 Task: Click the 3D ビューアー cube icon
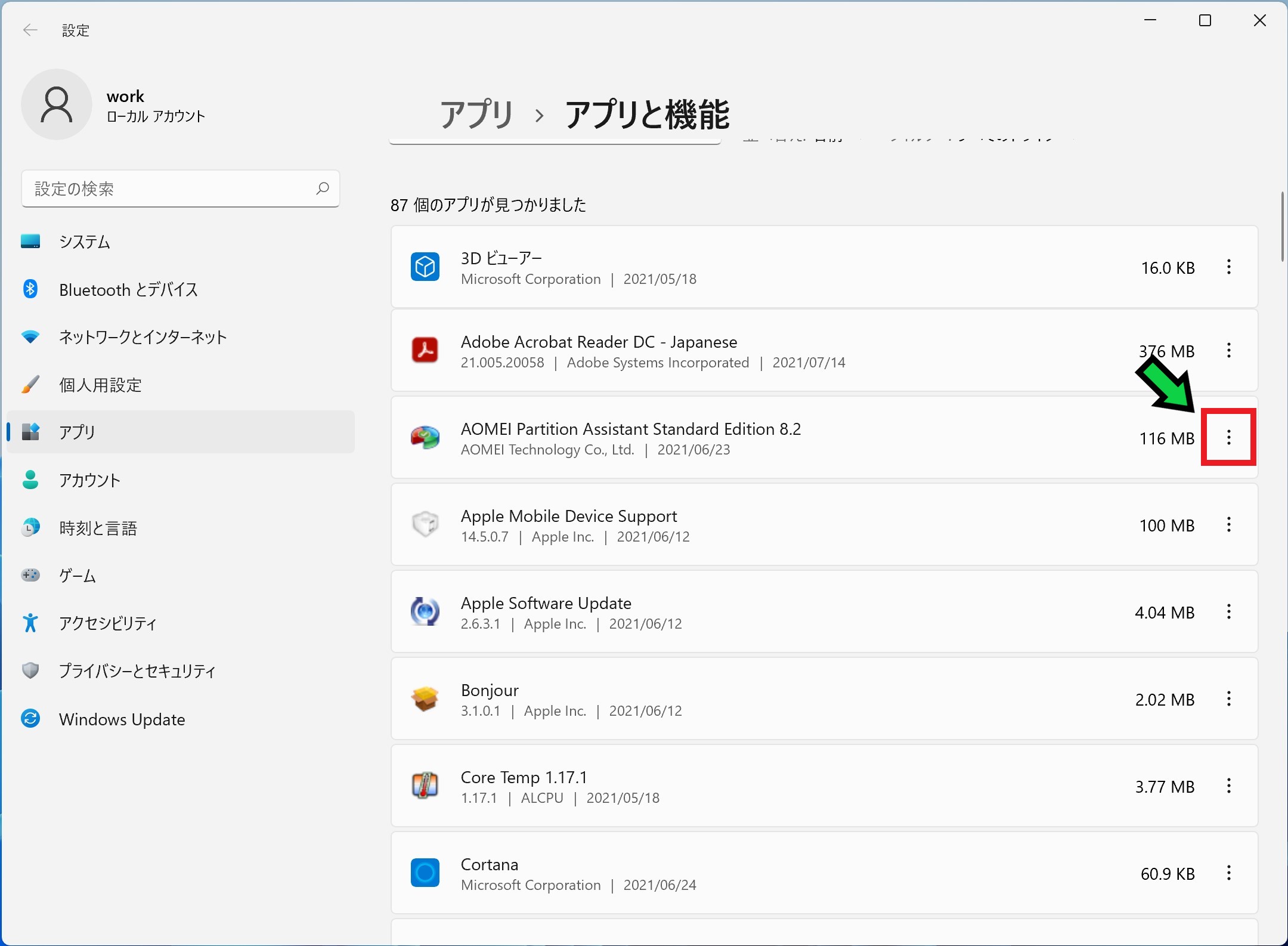tap(425, 267)
